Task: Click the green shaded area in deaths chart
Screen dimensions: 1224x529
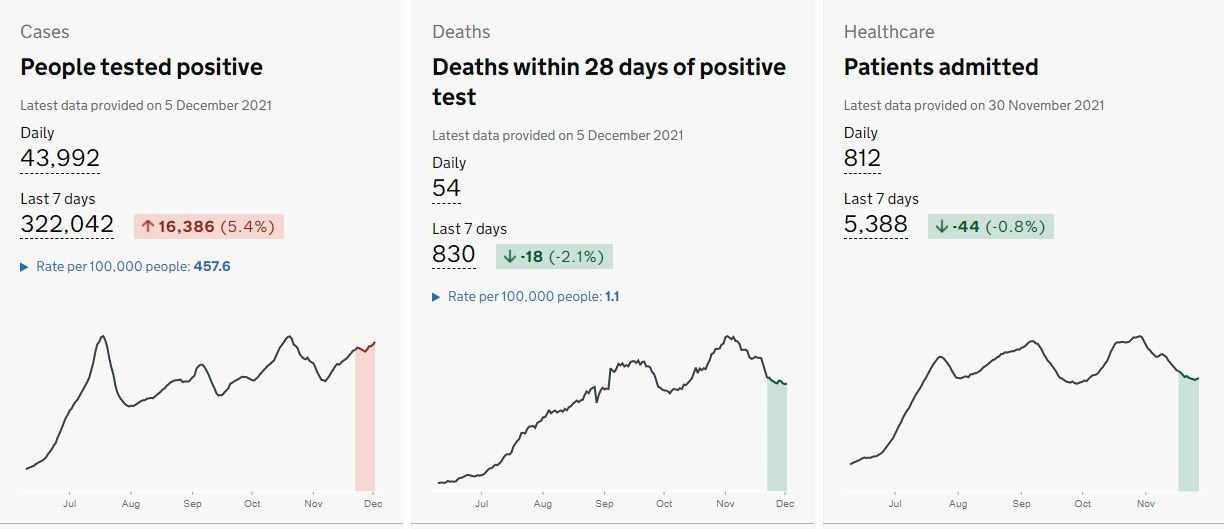Action: 777,436
